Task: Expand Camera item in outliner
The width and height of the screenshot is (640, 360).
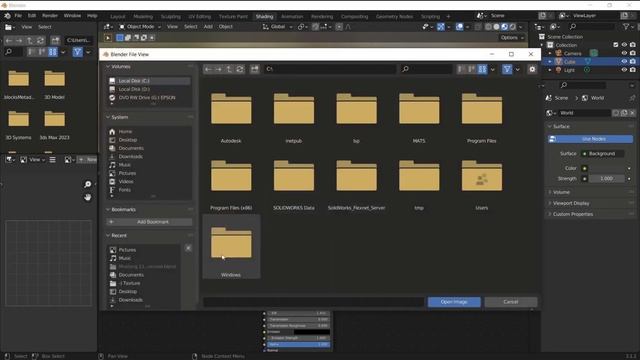Action: click(x=550, y=53)
